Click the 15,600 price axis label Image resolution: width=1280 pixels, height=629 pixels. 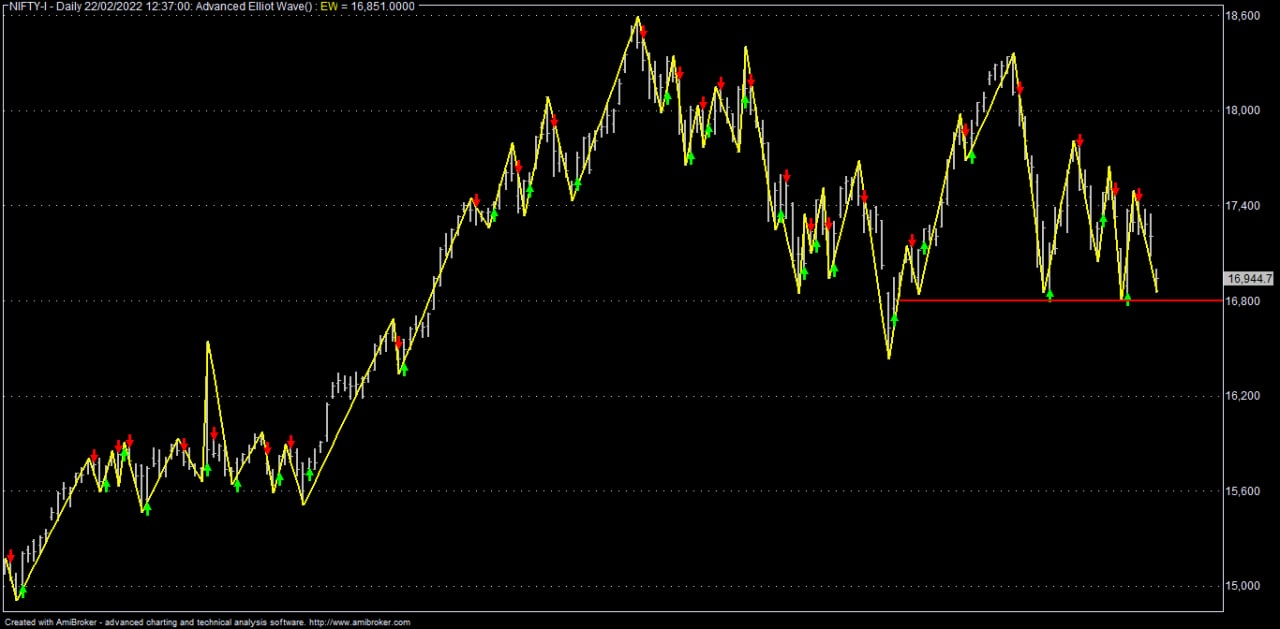click(1245, 491)
